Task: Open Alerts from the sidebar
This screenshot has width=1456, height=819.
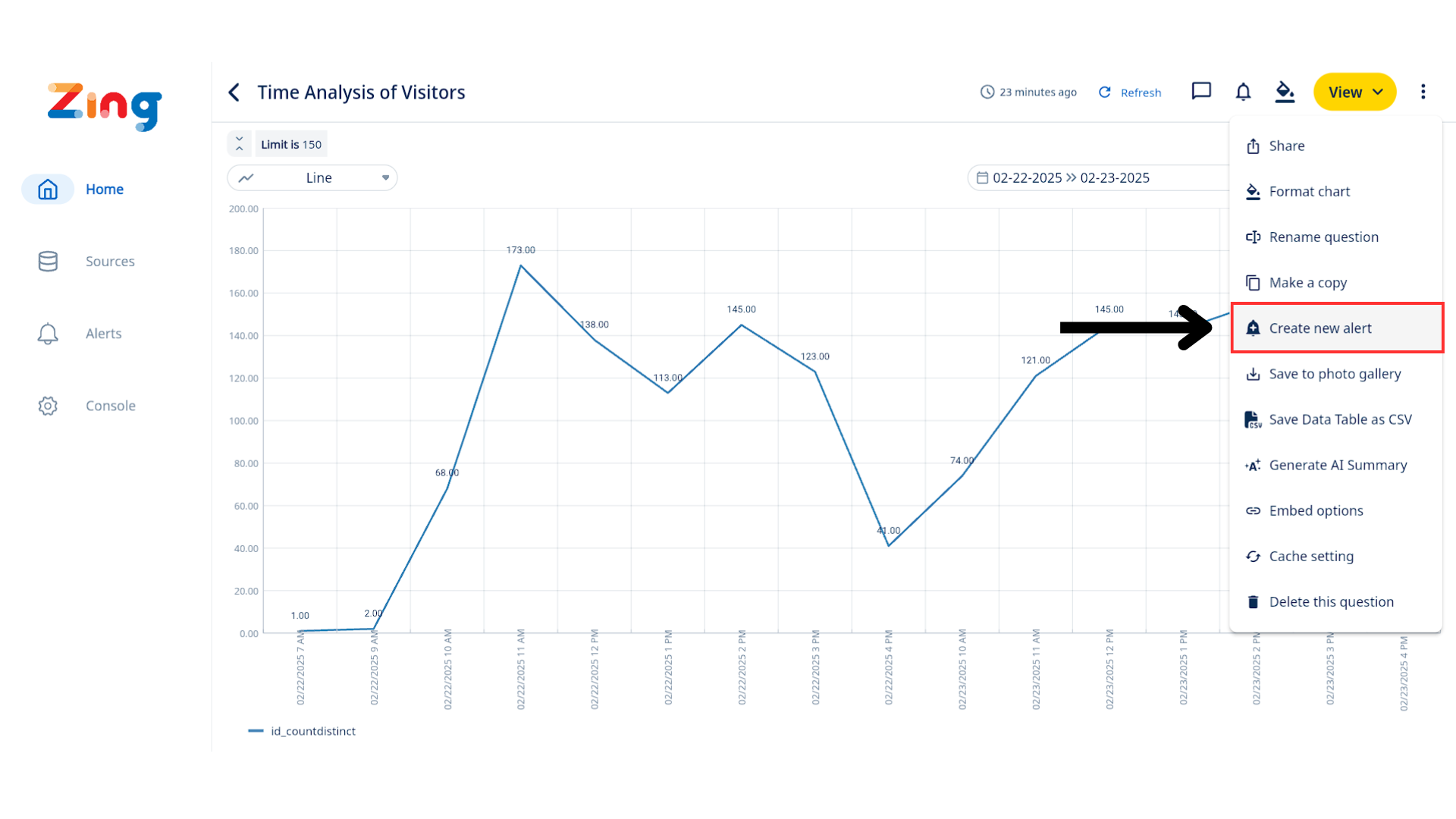Action: 103,334
